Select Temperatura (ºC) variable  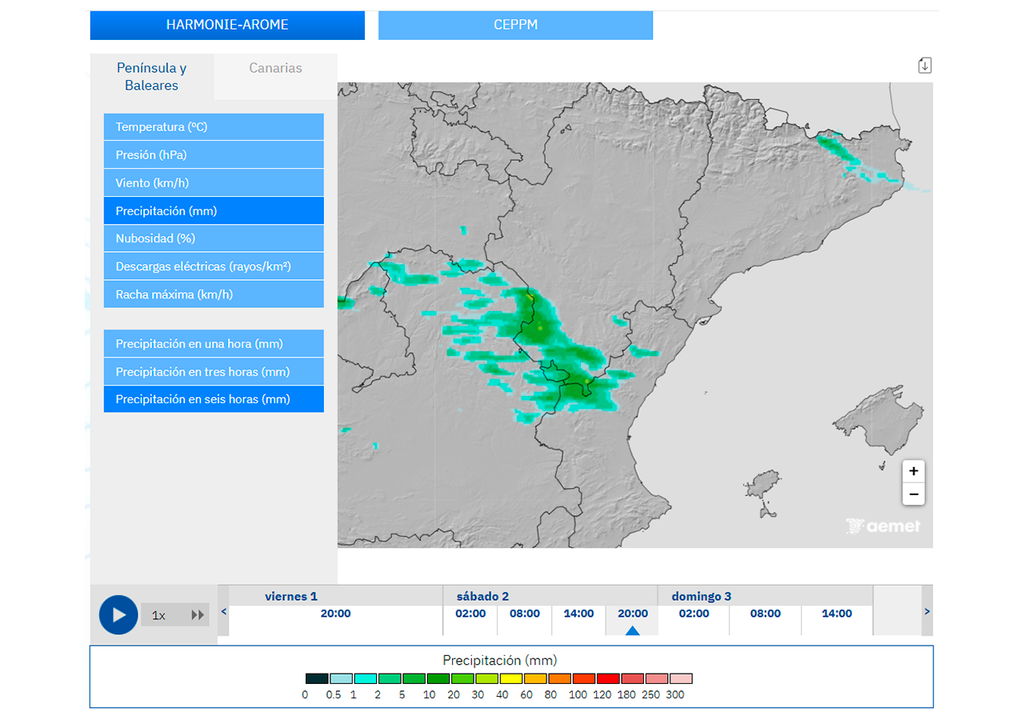pyautogui.click(x=214, y=127)
